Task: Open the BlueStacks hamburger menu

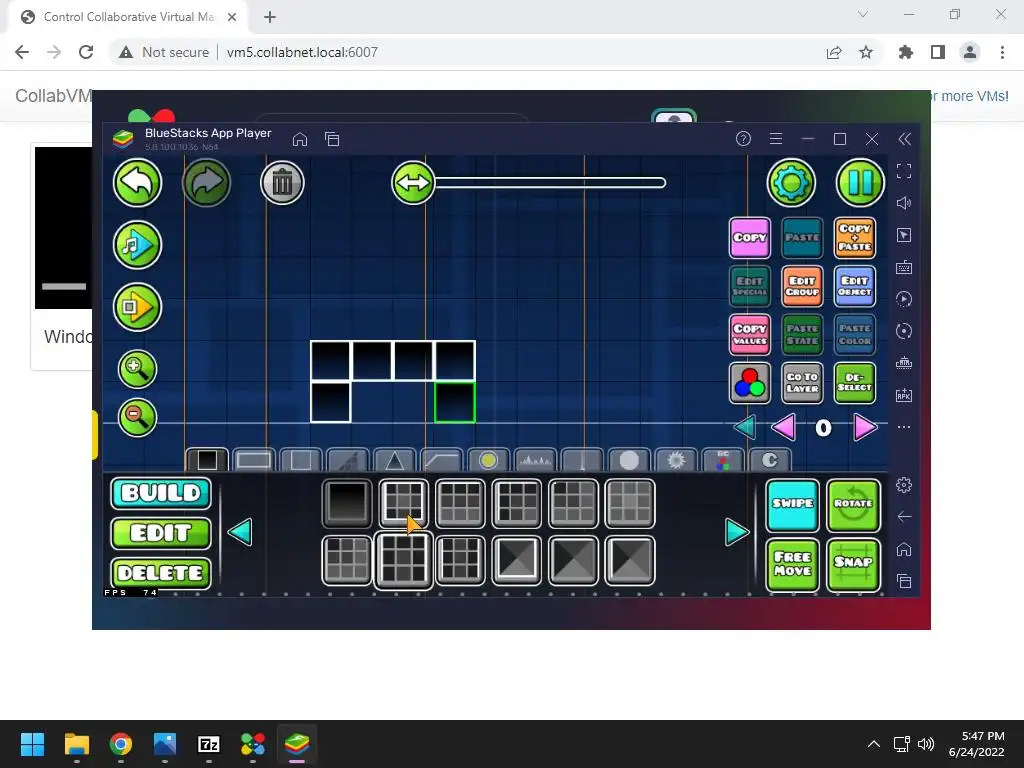Action: 776,138
